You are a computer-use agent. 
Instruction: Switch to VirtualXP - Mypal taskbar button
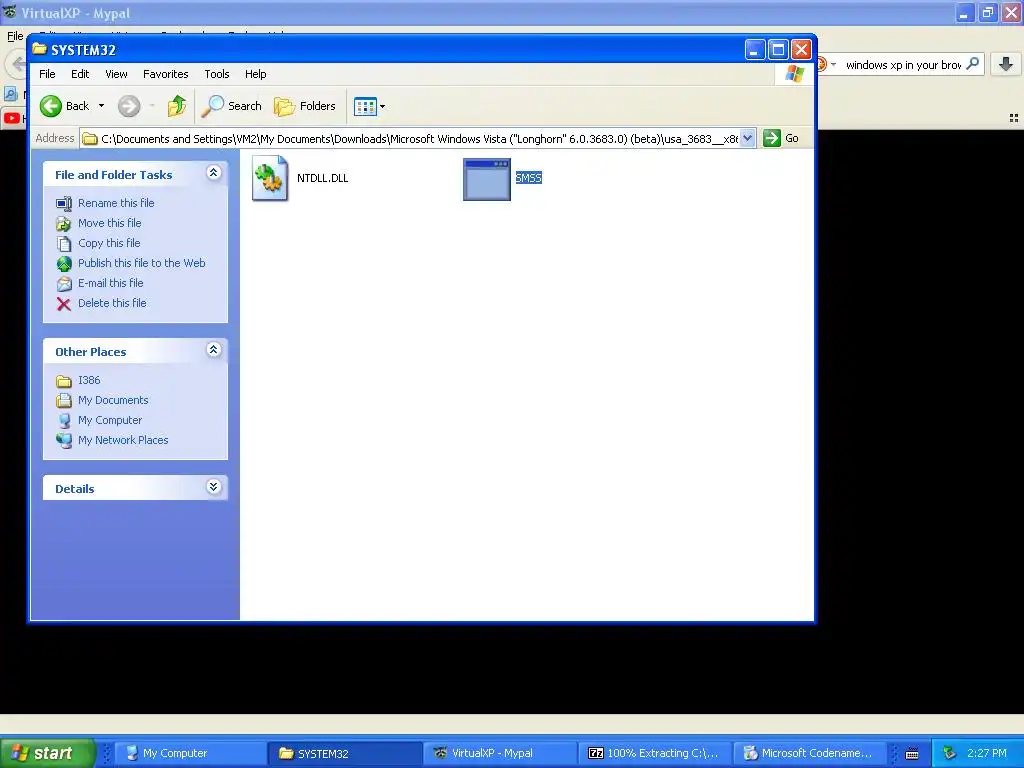coord(499,754)
